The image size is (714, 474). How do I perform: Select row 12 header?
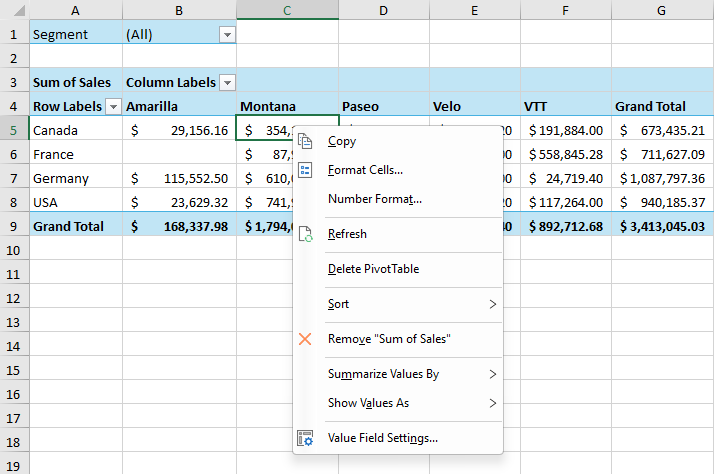14,299
